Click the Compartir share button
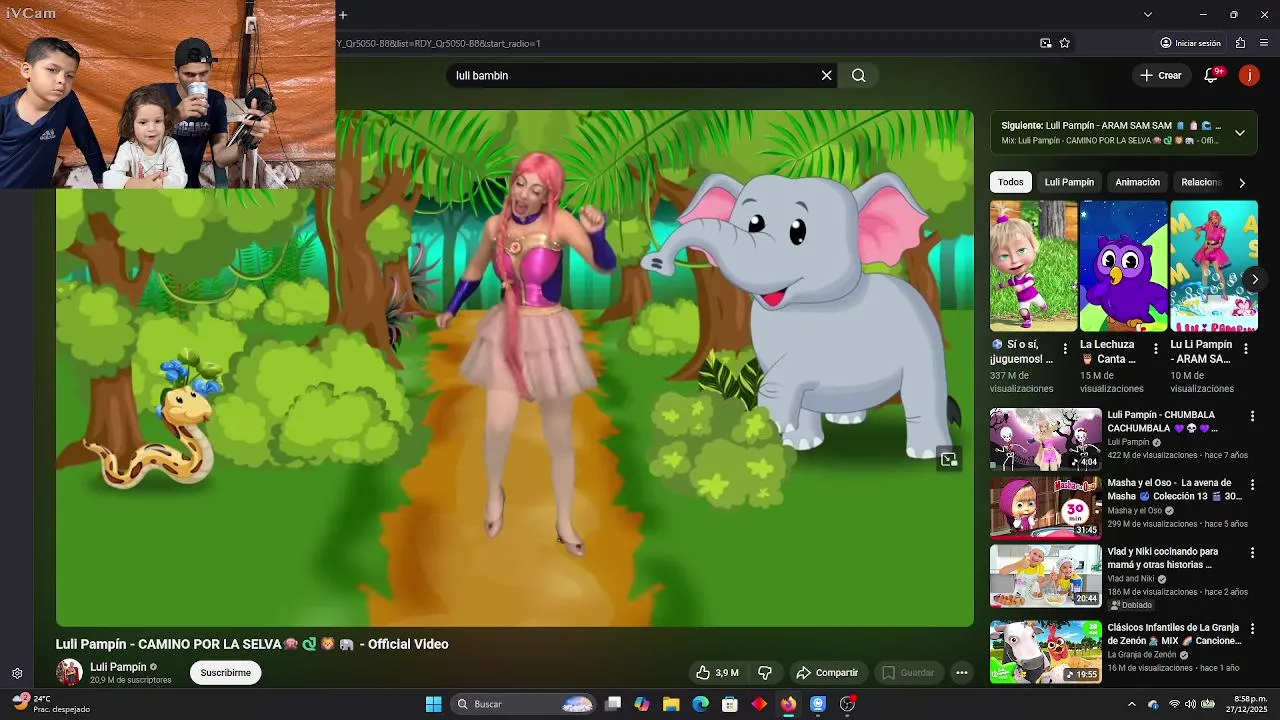The image size is (1280, 720). point(827,673)
